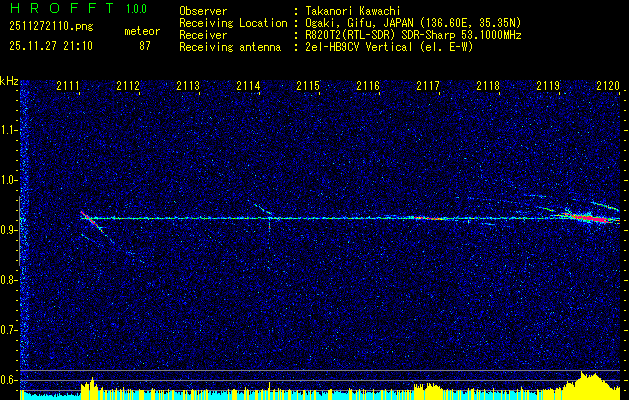Click the 2113 time axis marker
Screen dimensions: 629x400
click(188, 86)
